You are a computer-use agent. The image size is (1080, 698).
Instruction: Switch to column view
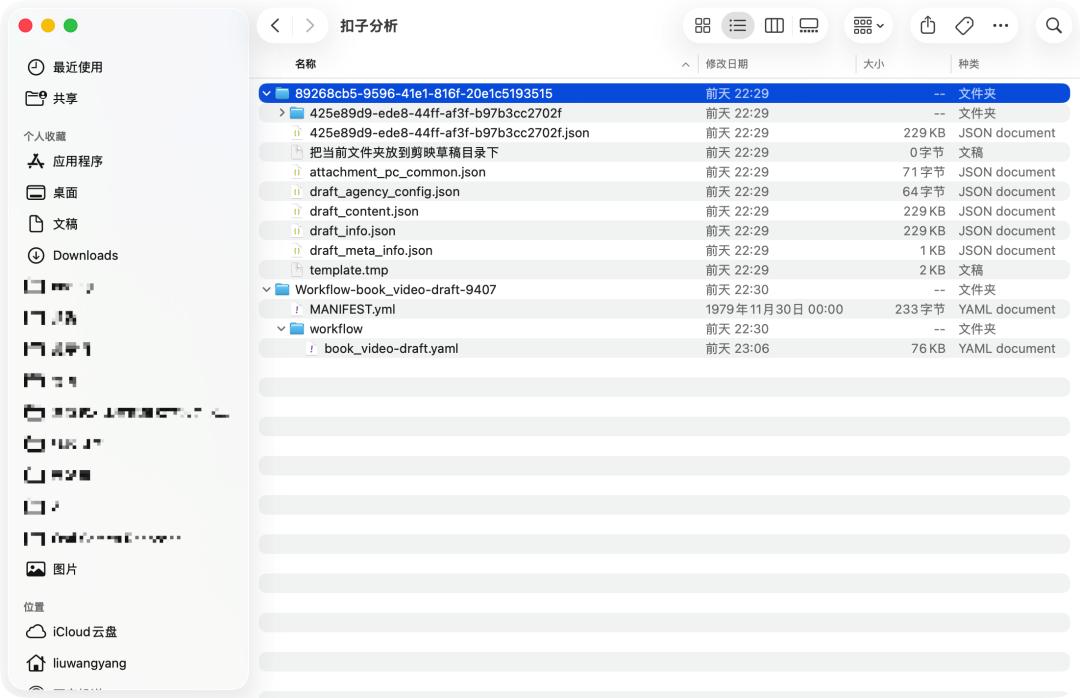(x=774, y=25)
